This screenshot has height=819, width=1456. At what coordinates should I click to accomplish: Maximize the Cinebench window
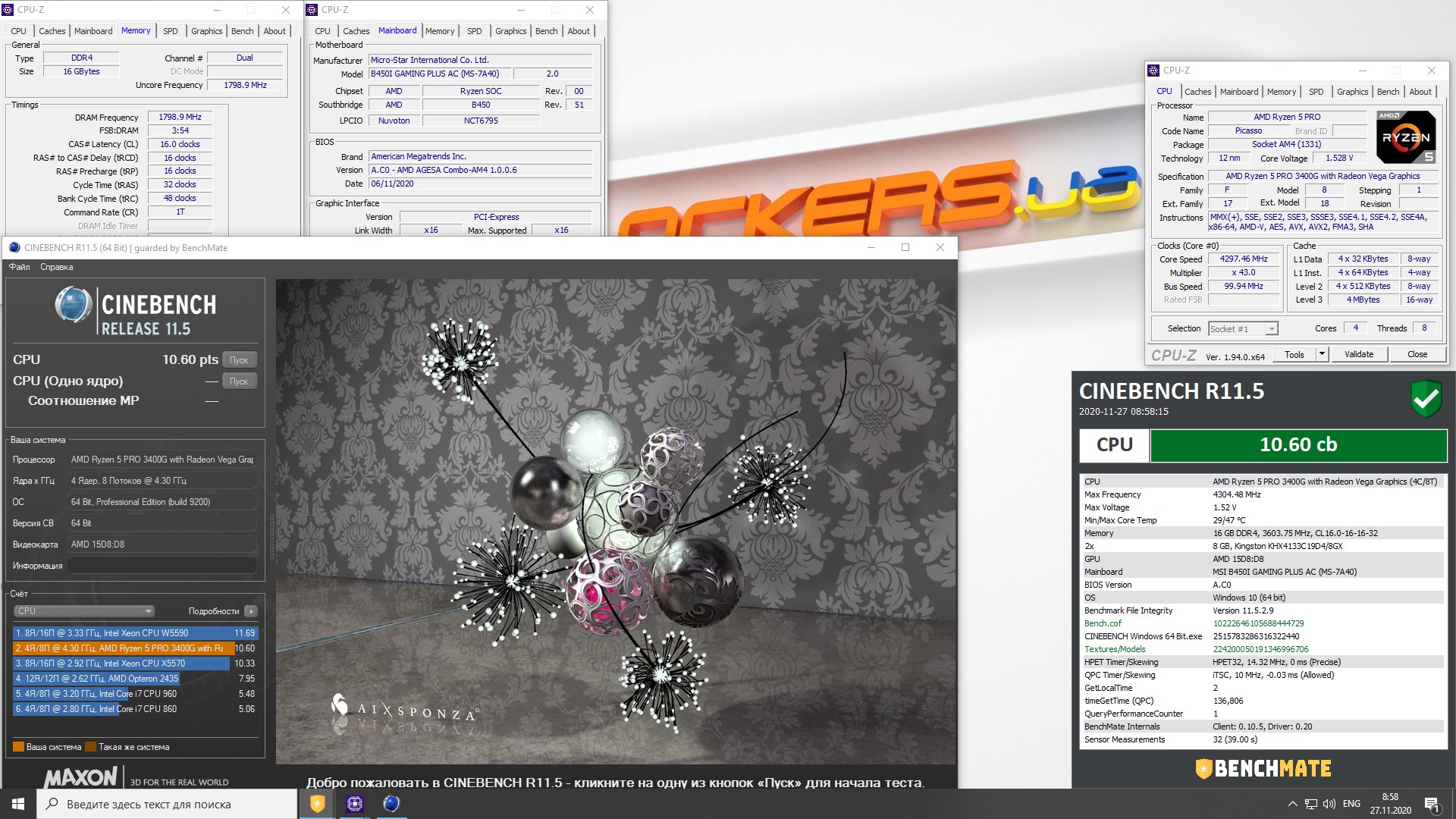(x=905, y=248)
